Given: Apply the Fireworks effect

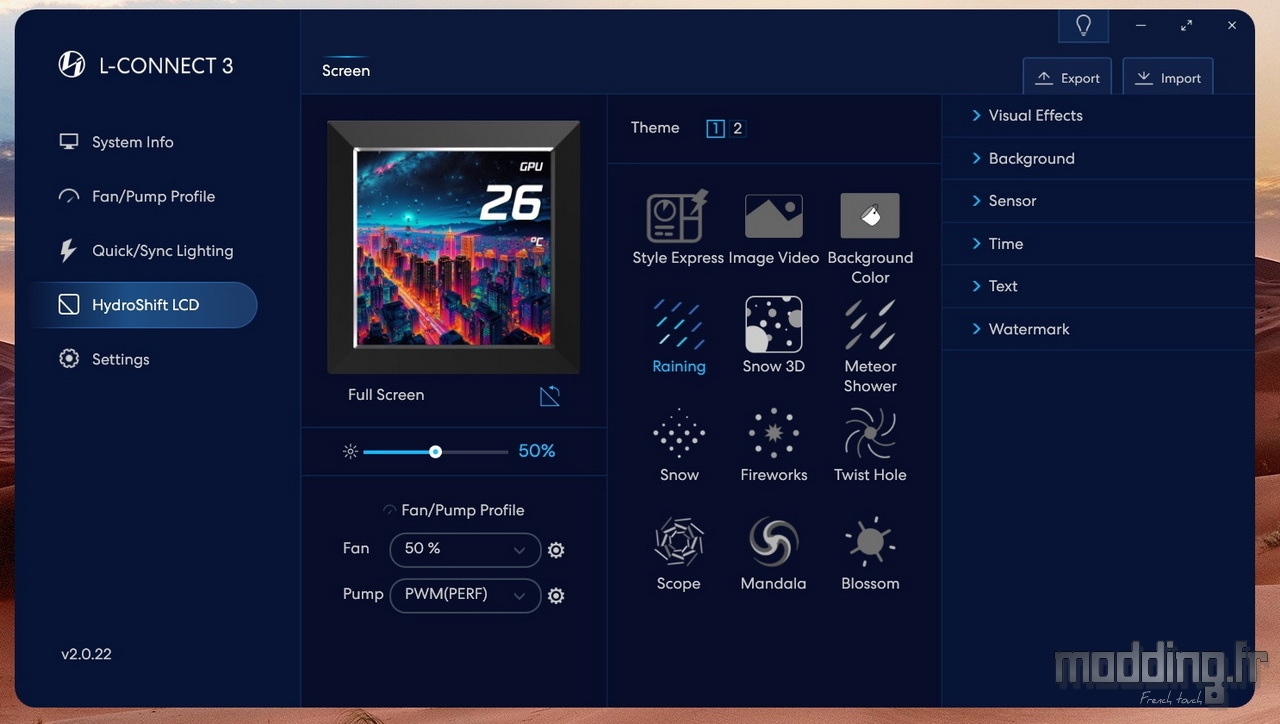Looking at the screenshot, I should [x=773, y=434].
